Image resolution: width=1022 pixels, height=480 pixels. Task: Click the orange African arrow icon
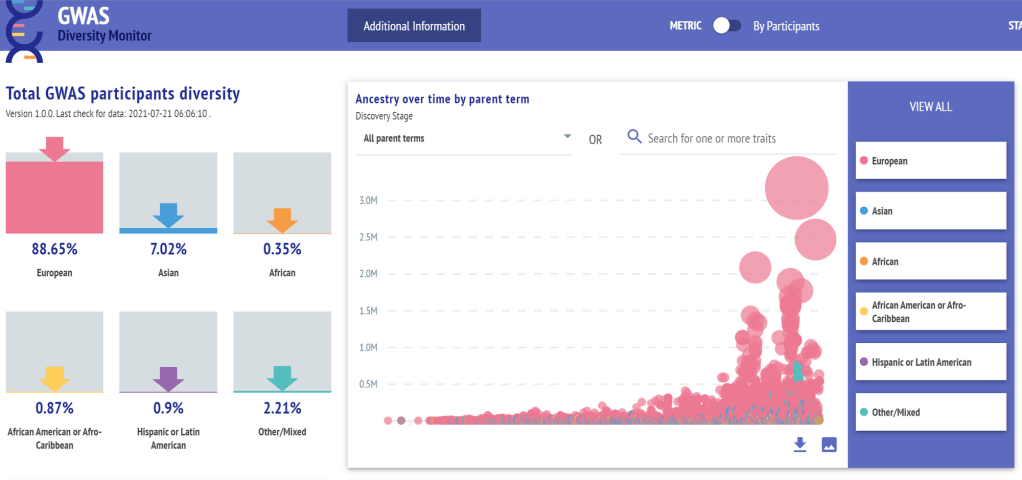(281, 220)
